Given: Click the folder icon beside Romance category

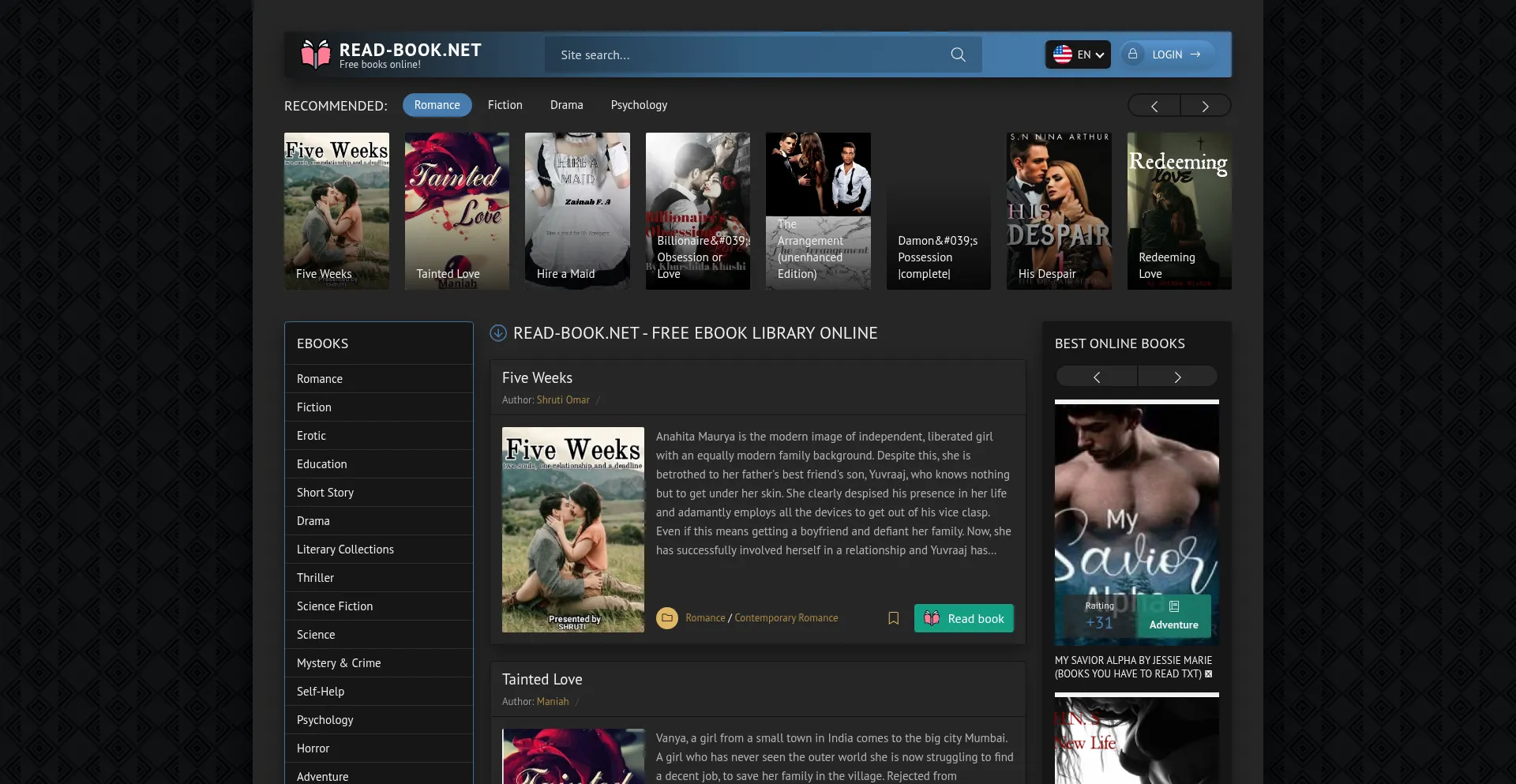Looking at the screenshot, I should (667, 618).
